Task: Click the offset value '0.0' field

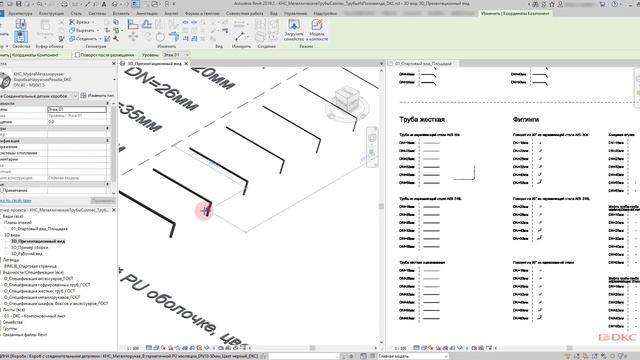Action: [77, 122]
